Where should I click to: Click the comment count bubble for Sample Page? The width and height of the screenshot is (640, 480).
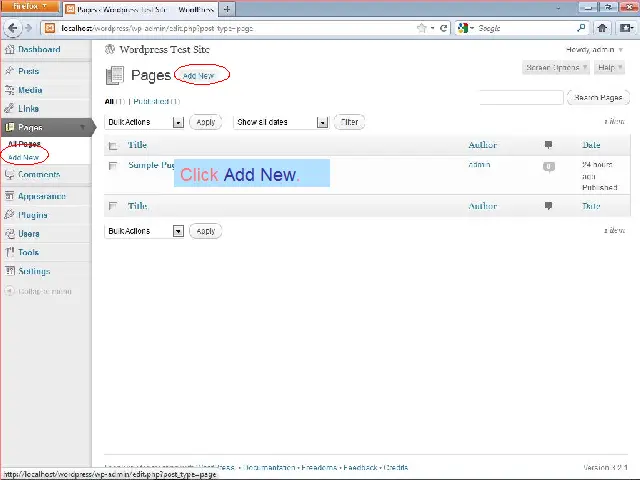click(x=549, y=167)
